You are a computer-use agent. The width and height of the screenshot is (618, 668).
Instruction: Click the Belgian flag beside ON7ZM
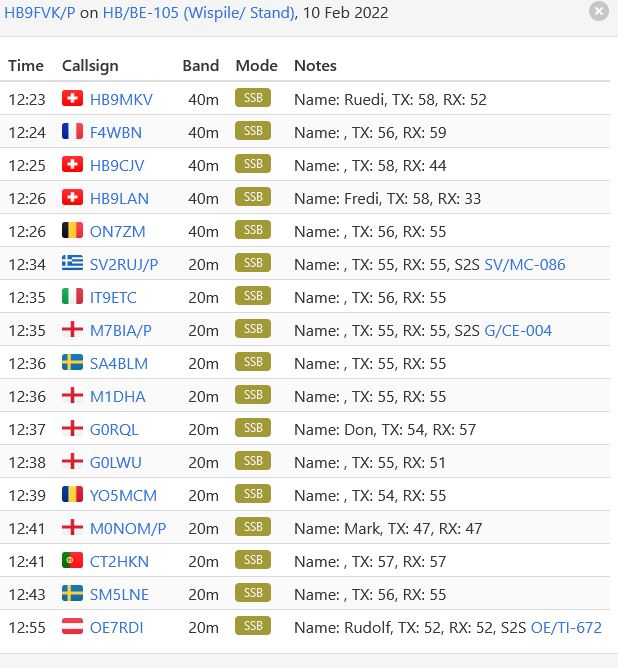click(x=72, y=230)
